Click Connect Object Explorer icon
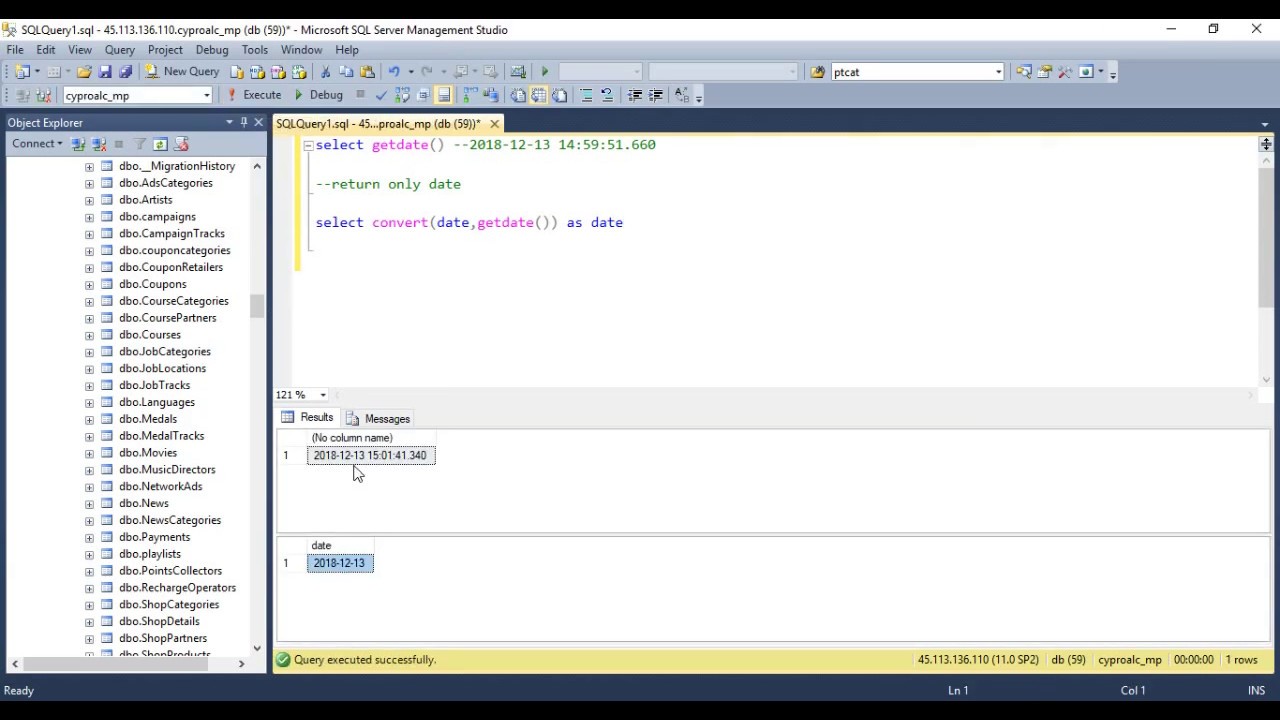The height and width of the screenshot is (720, 1280). pyautogui.click(x=78, y=144)
